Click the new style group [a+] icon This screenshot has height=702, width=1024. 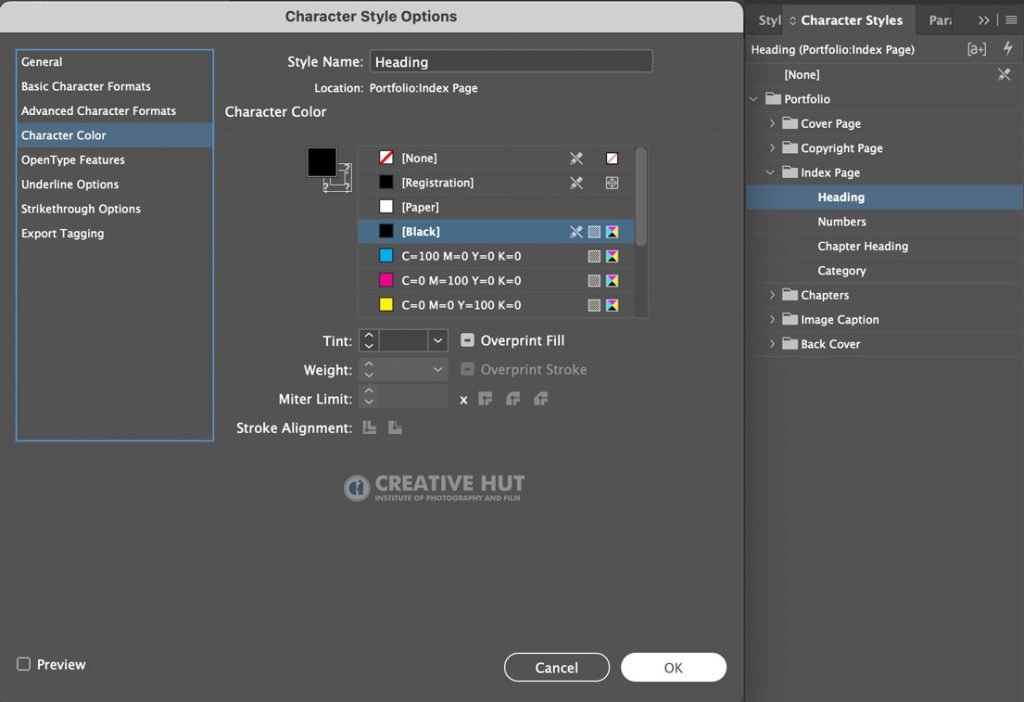coord(976,49)
